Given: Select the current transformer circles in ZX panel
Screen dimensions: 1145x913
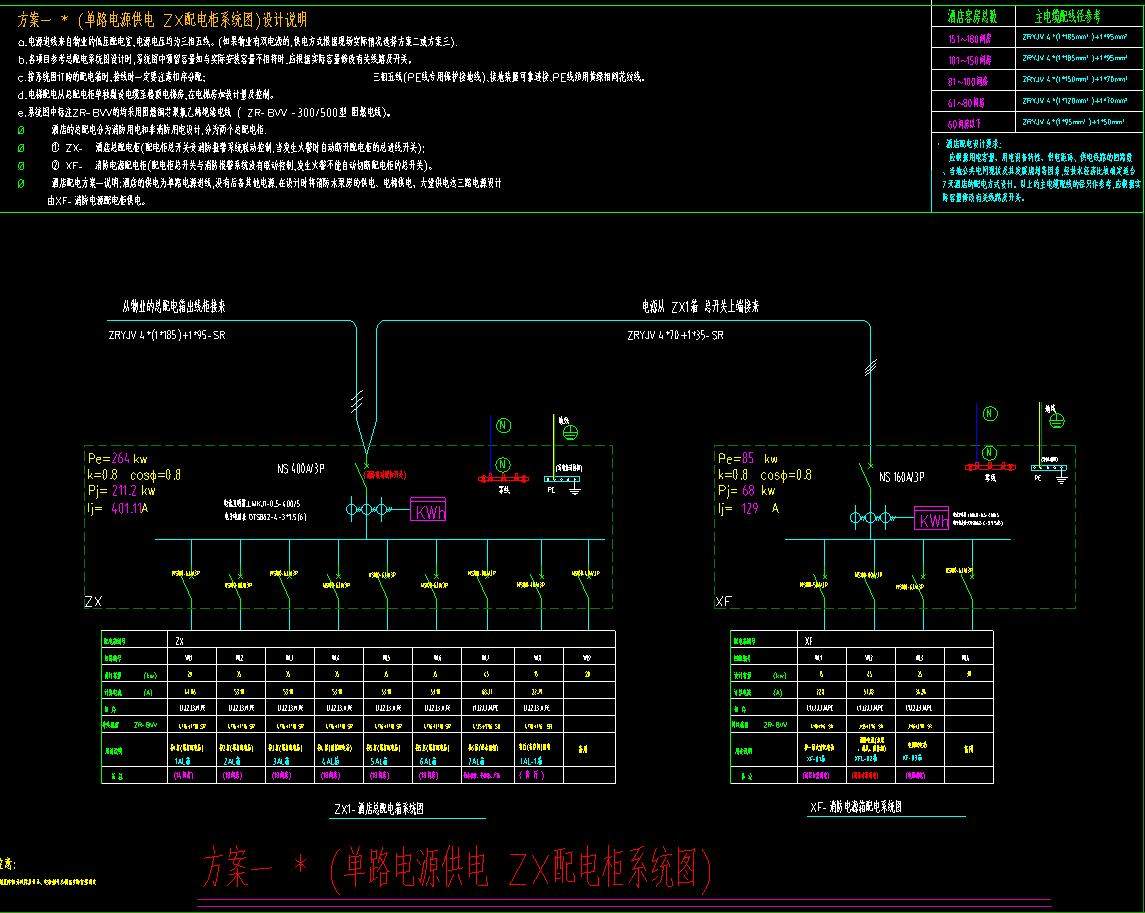Looking at the screenshot, I should point(366,511).
